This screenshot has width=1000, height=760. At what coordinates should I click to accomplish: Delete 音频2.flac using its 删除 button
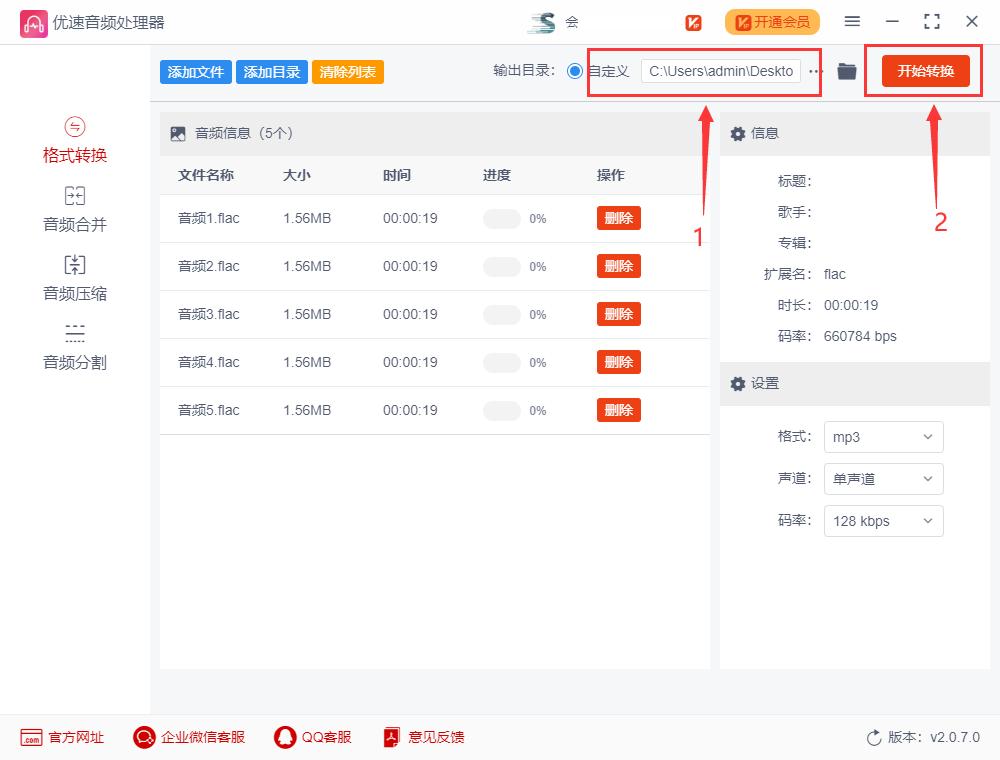[618, 266]
